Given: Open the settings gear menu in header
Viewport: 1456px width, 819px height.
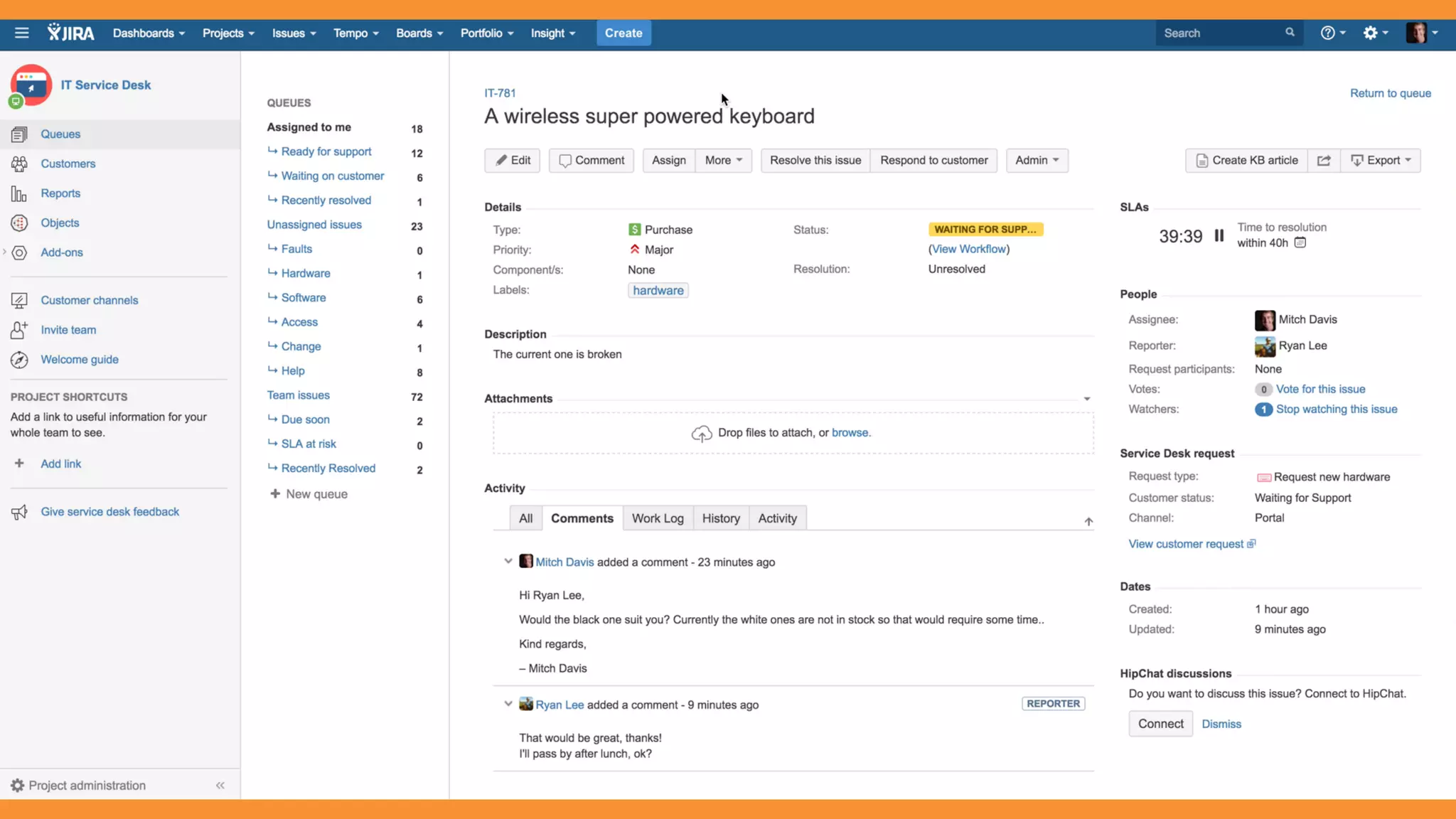Looking at the screenshot, I should pos(1371,33).
